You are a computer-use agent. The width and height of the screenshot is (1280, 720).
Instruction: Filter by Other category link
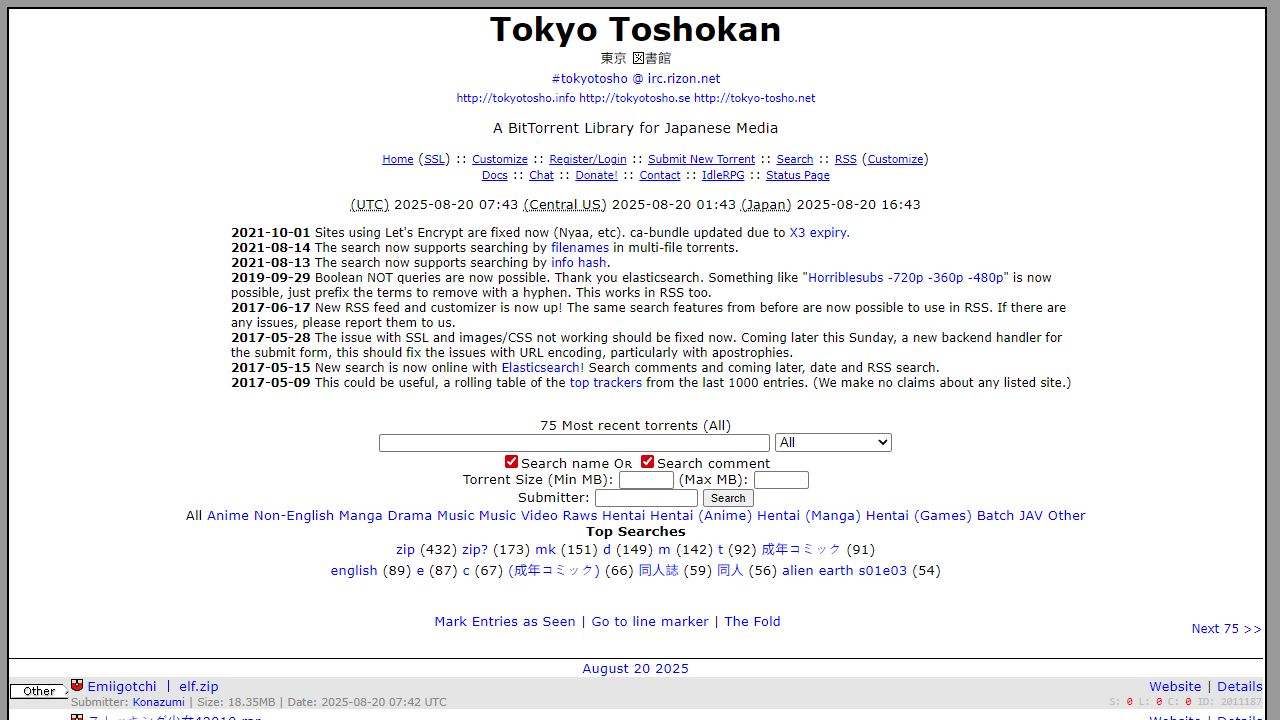tap(1067, 516)
